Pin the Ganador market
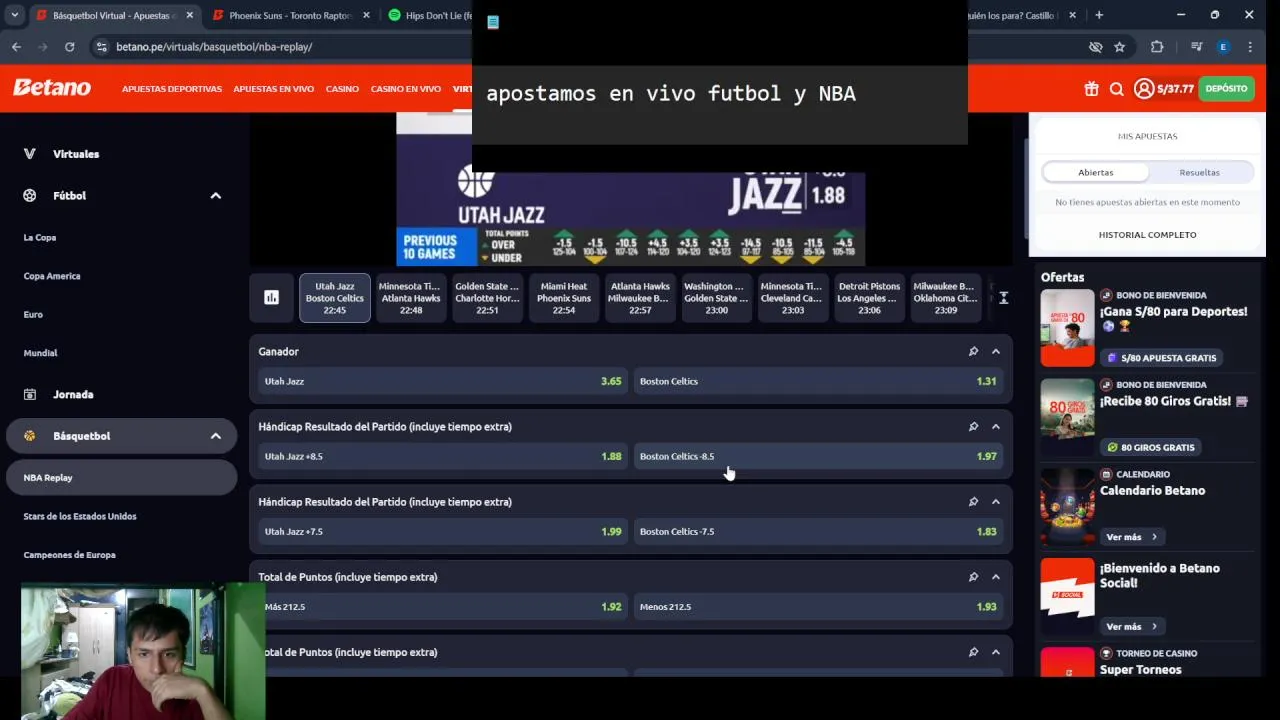Screen dimensions: 1280x720 tap(973, 352)
